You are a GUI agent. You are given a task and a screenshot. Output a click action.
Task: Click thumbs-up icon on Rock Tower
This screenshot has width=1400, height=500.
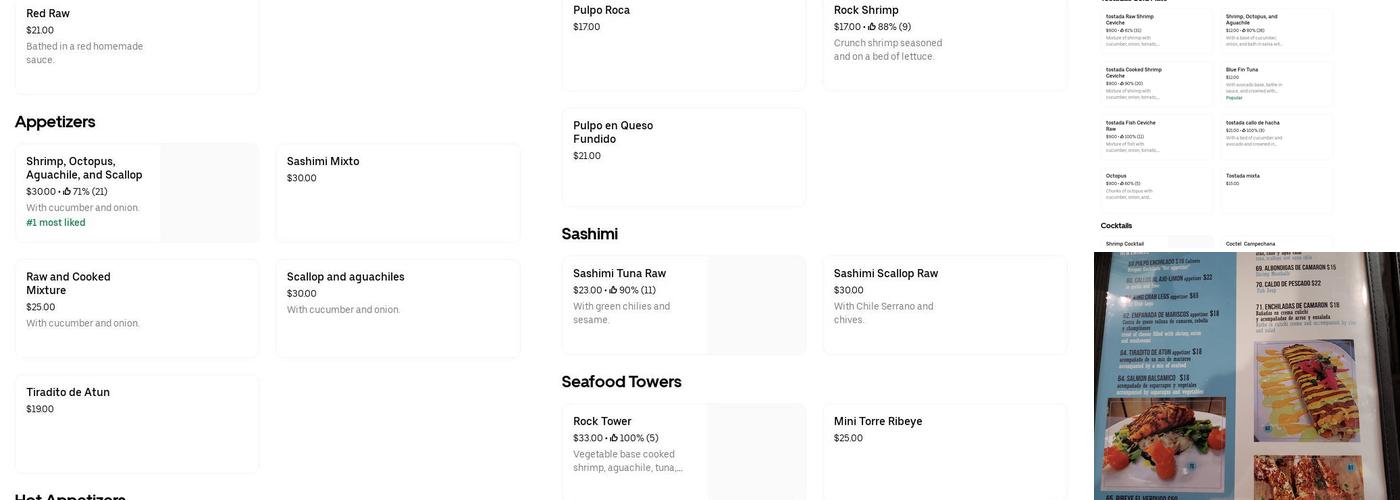point(614,438)
